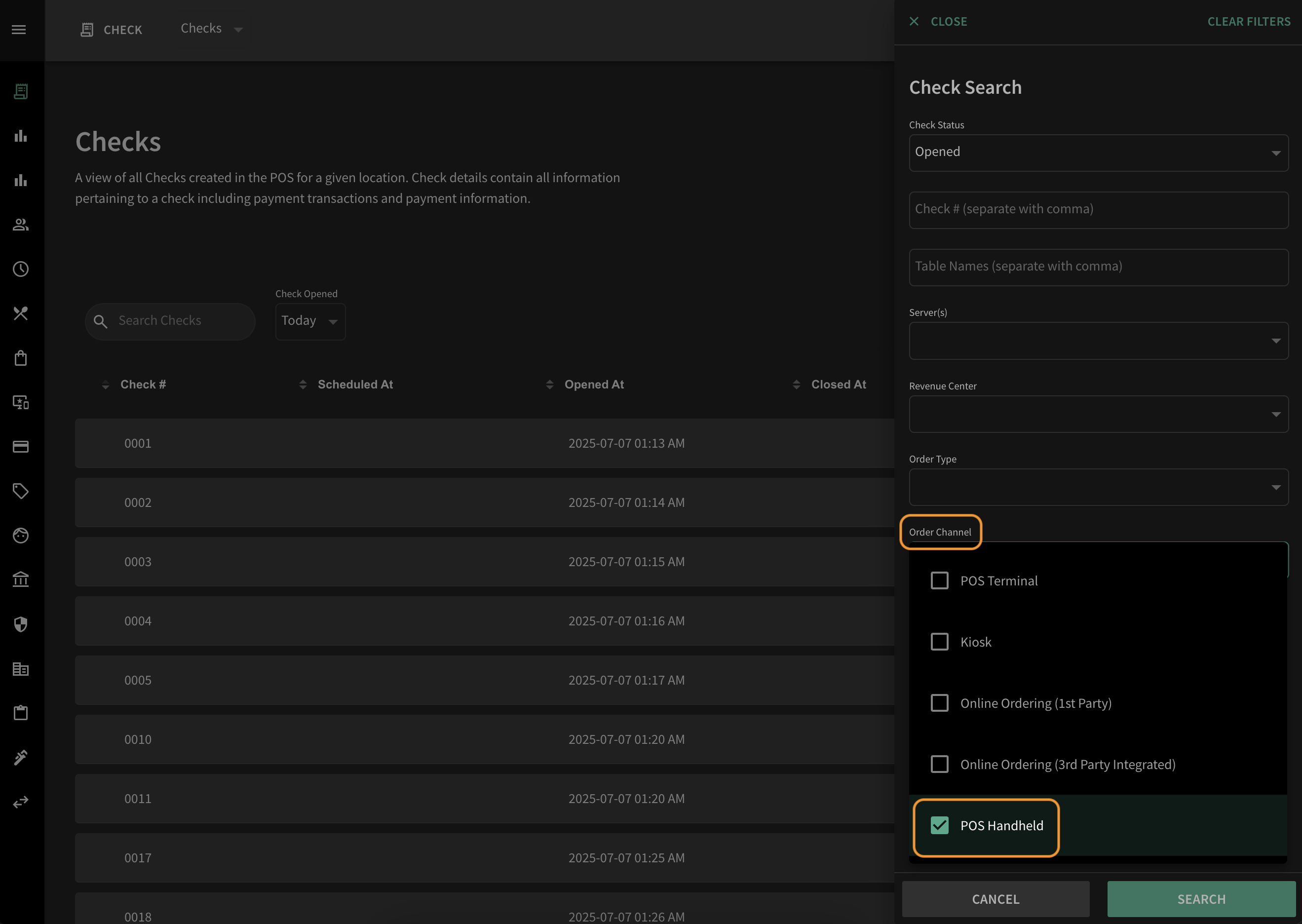
Task: Expand the Check Status dropdown
Action: coord(1098,153)
